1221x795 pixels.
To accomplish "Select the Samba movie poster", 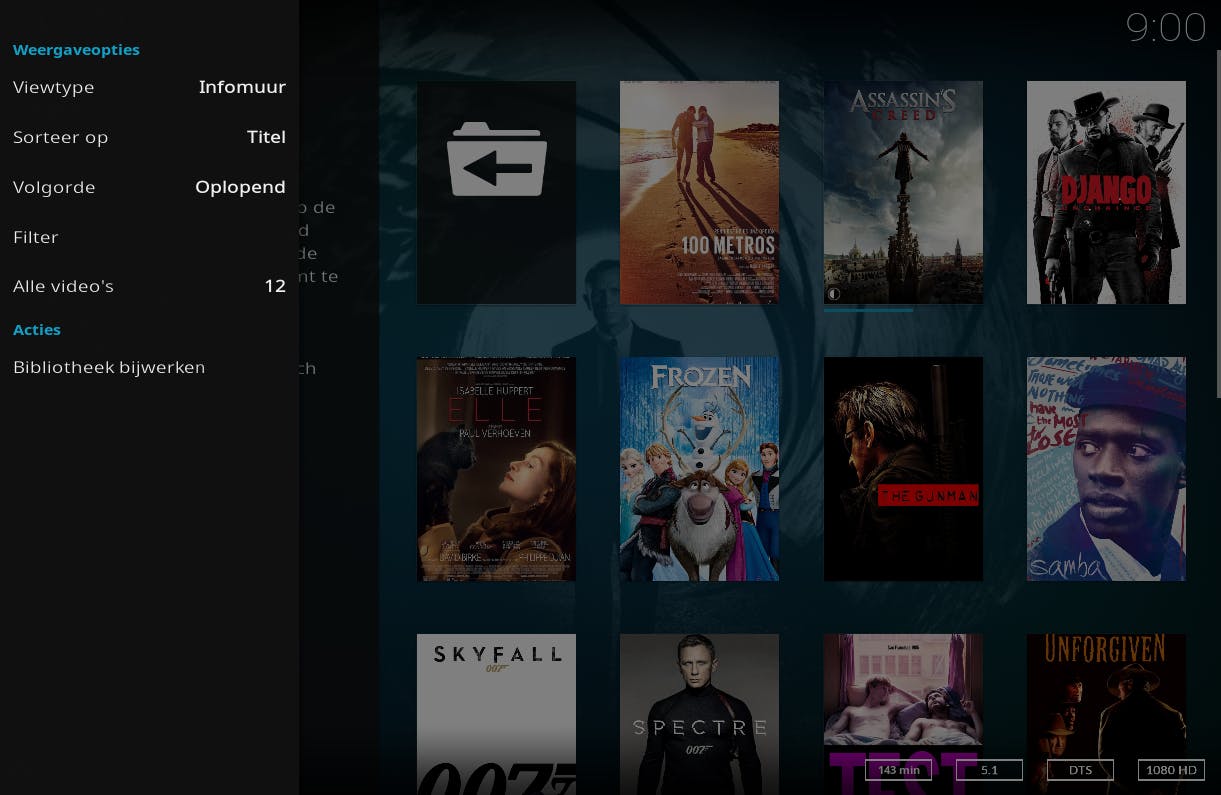I will pyautogui.click(x=1106, y=469).
